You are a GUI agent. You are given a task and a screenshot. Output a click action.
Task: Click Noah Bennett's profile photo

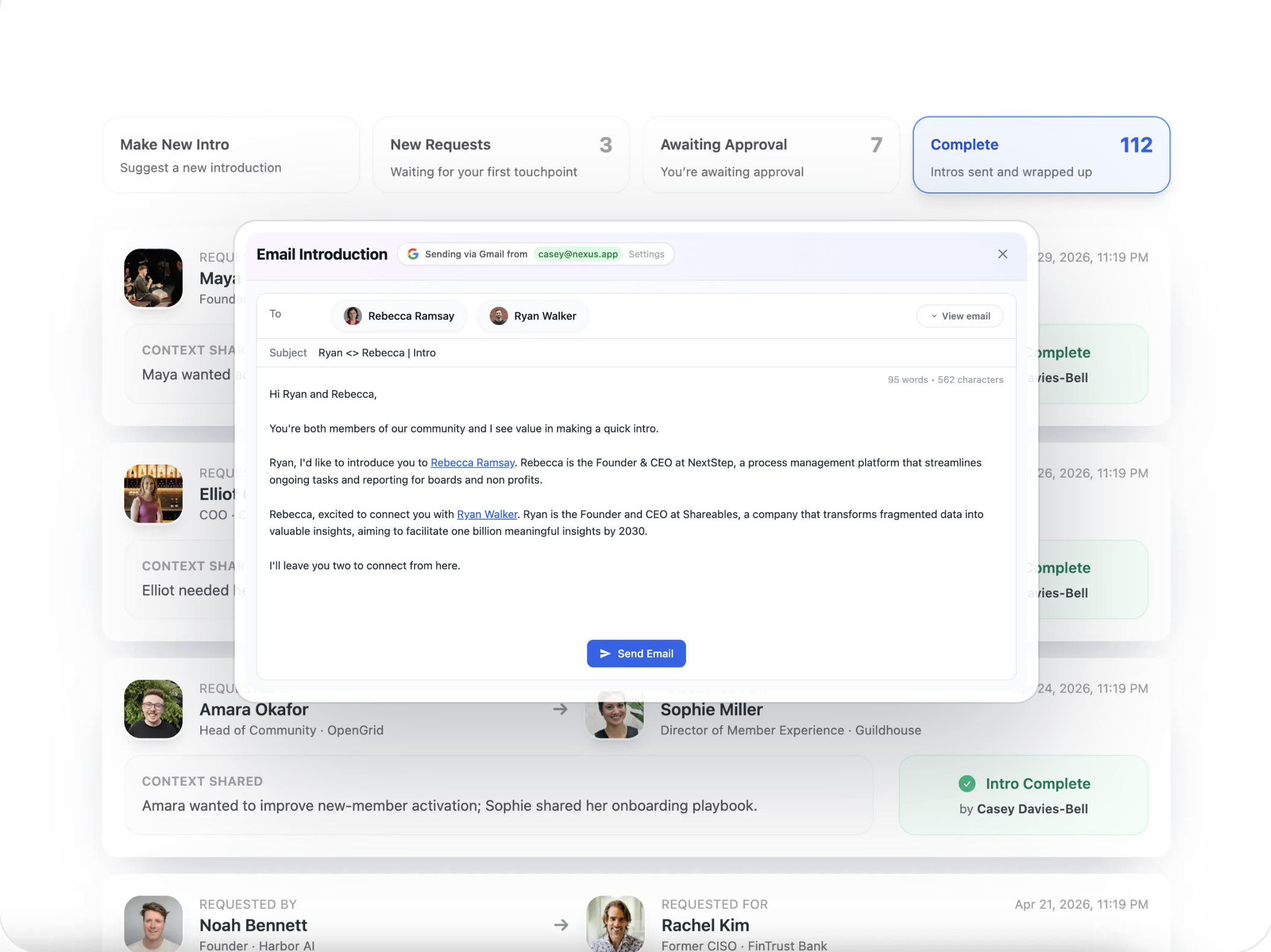pos(153,924)
